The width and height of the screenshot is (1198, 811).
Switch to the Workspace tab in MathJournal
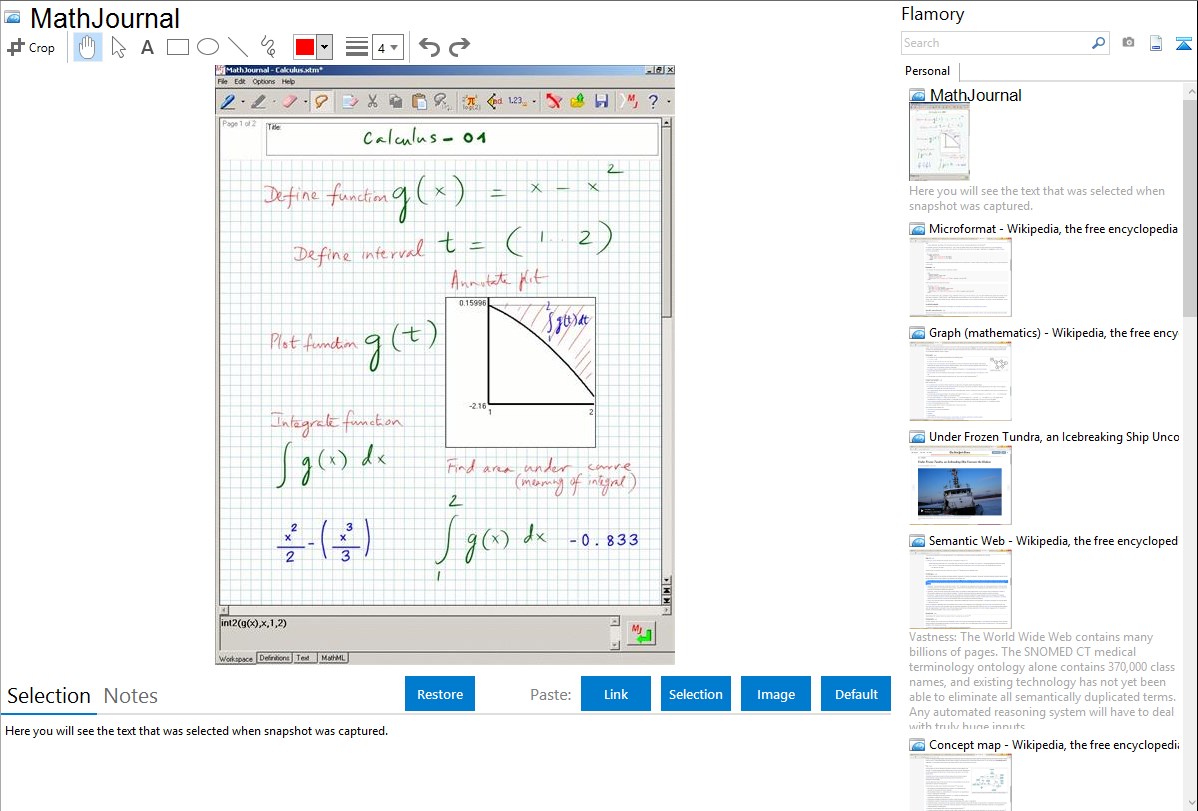(236, 658)
